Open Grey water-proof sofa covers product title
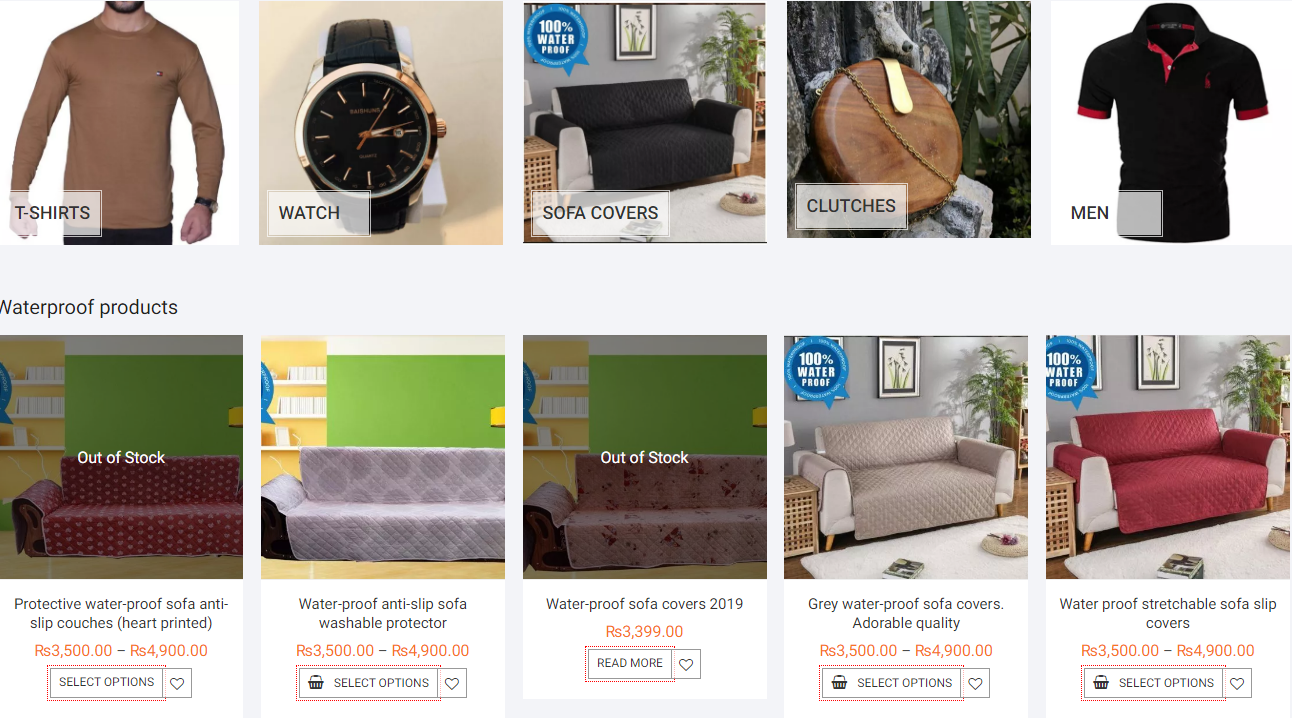1292x718 pixels. pyautogui.click(x=906, y=613)
